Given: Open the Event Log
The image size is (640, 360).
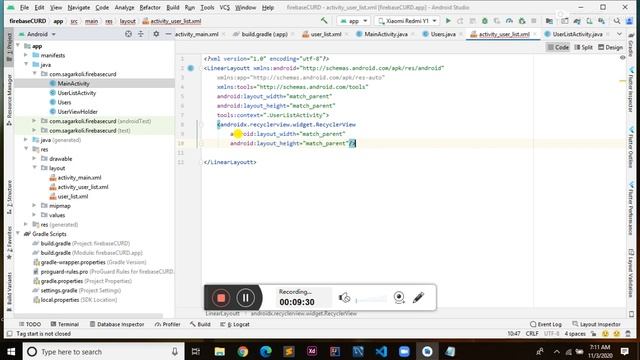Looking at the screenshot, I should (x=546, y=324).
